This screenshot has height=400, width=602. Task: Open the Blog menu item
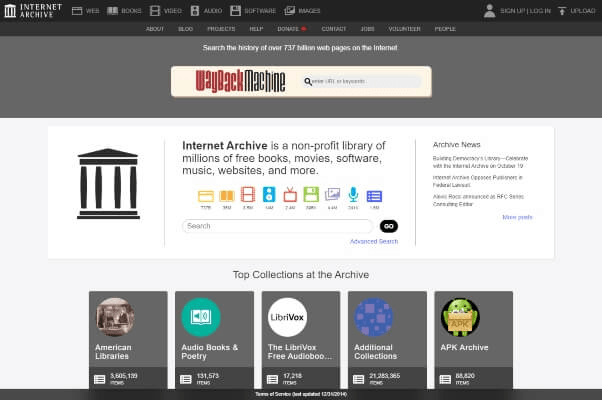click(x=185, y=29)
